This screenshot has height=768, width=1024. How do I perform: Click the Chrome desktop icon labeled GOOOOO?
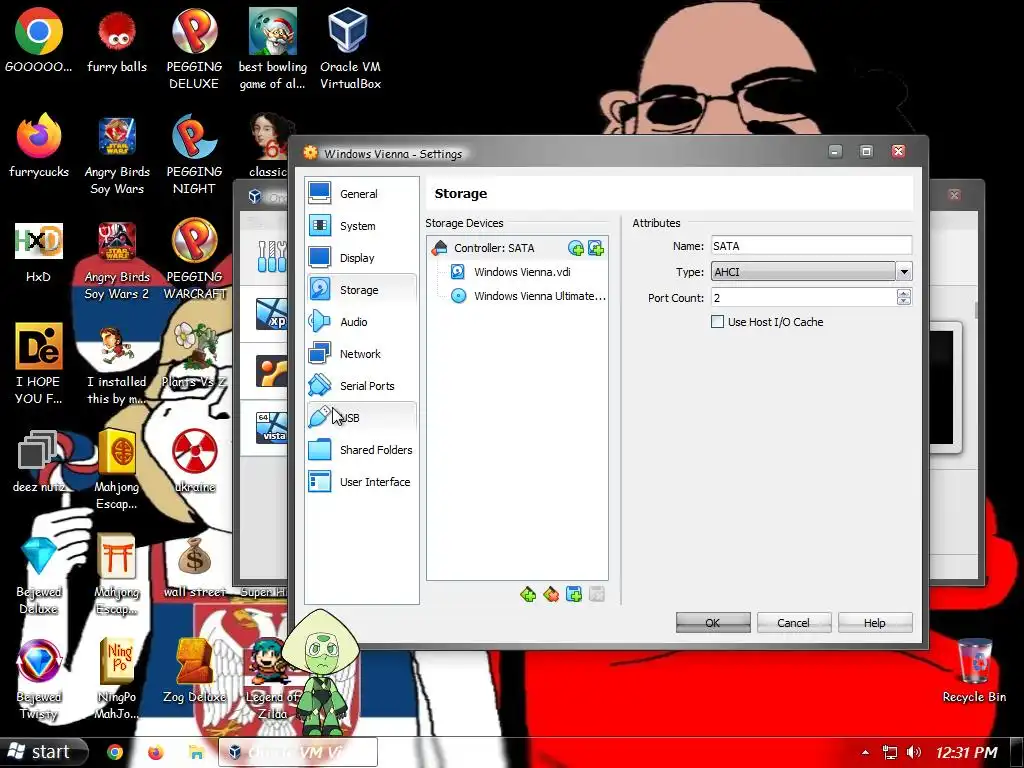pyautogui.click(x=39, y=40)
